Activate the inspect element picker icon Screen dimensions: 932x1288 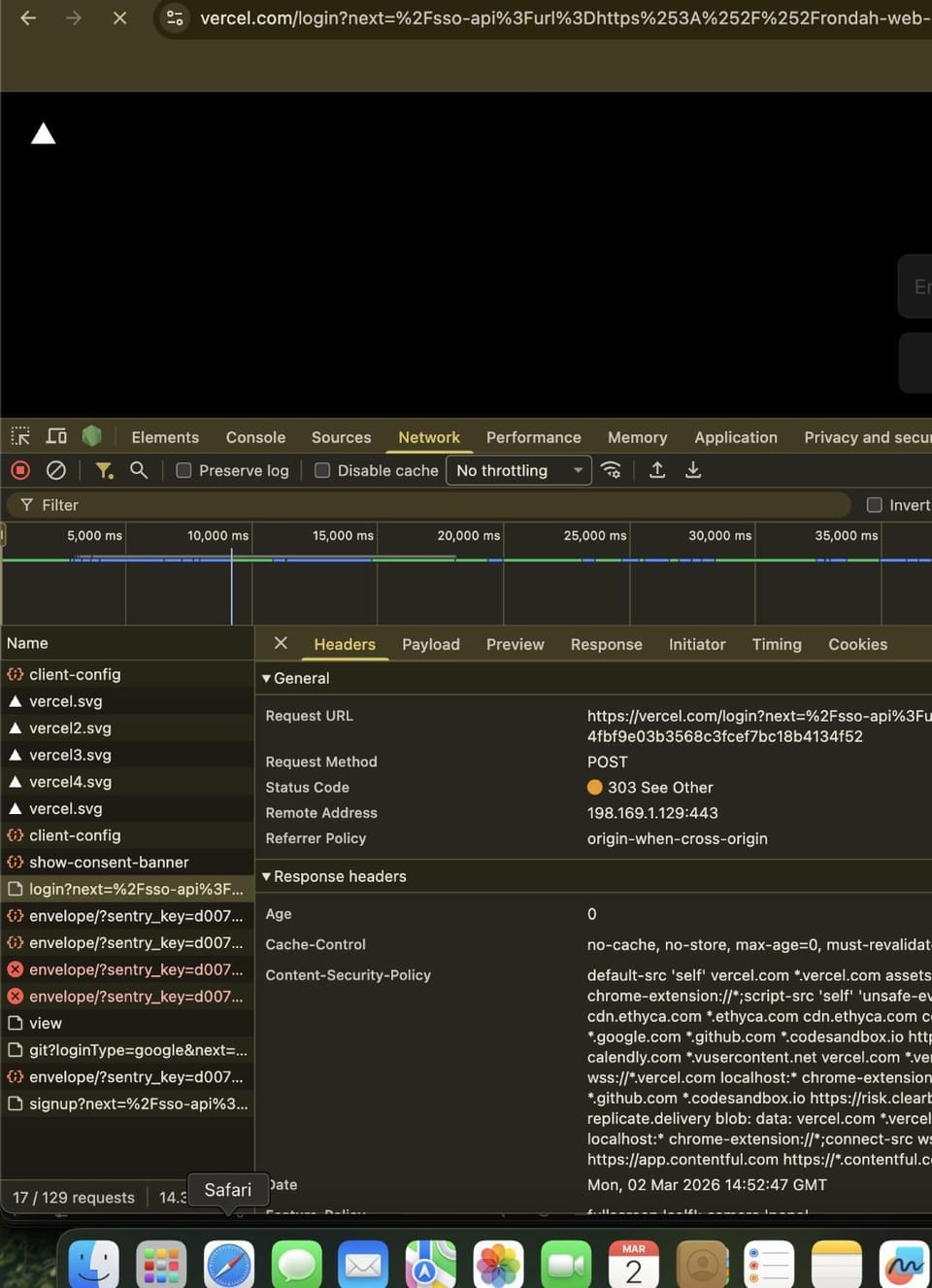coord(20,436)
